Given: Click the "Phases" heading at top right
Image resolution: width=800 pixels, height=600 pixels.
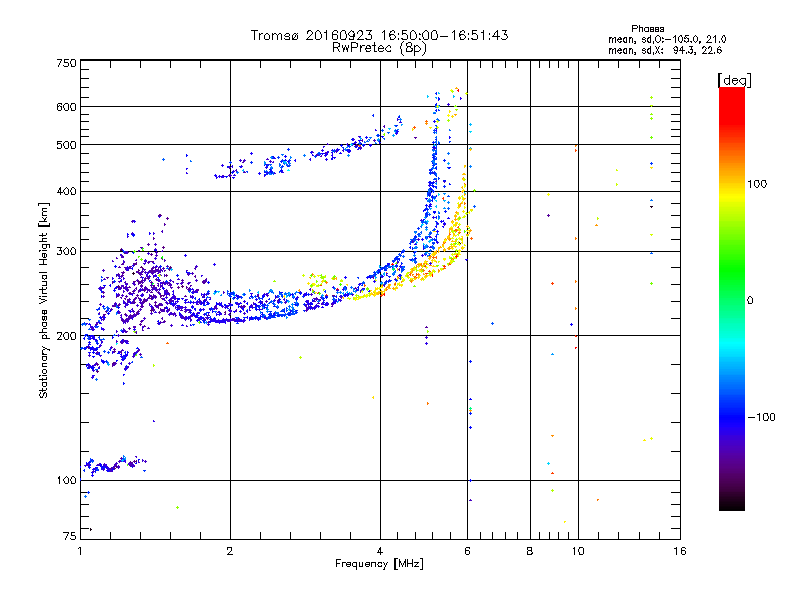Looking at the screenshot, I should point(647,29).
